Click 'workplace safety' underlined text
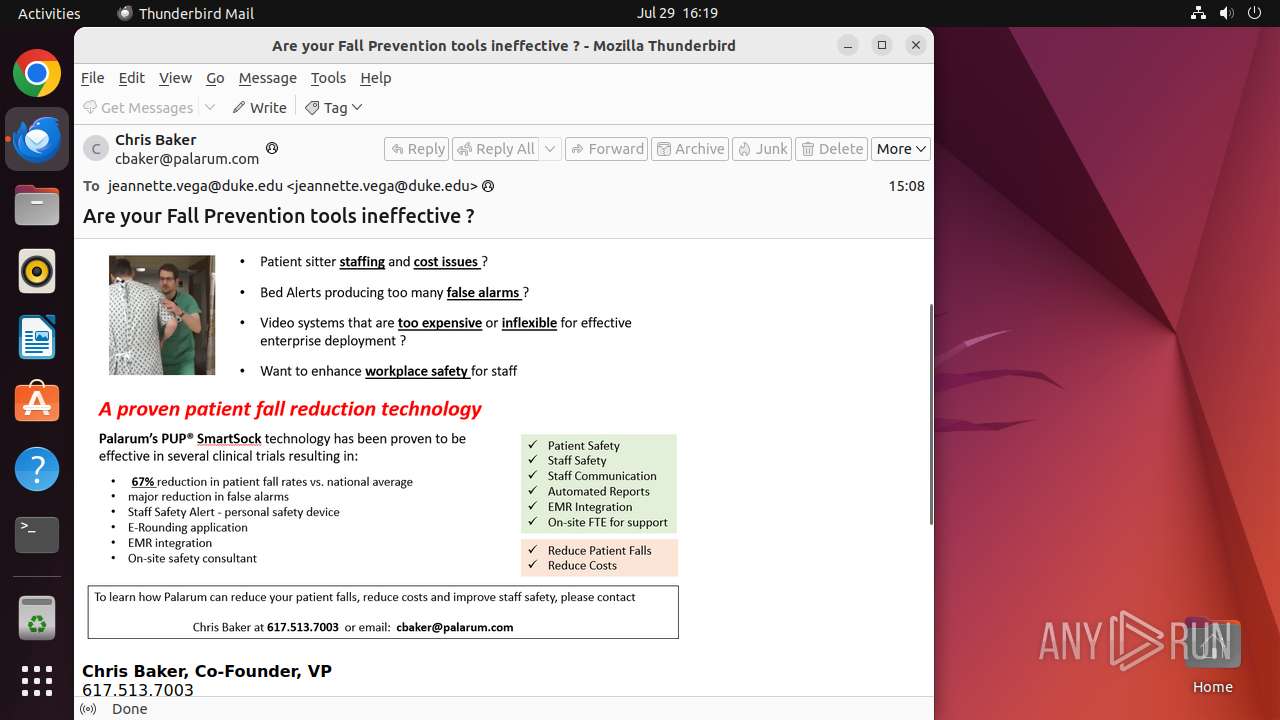The width and height of the screenshot is (1280, 720). pyautogui.click(x=417, y=371)
